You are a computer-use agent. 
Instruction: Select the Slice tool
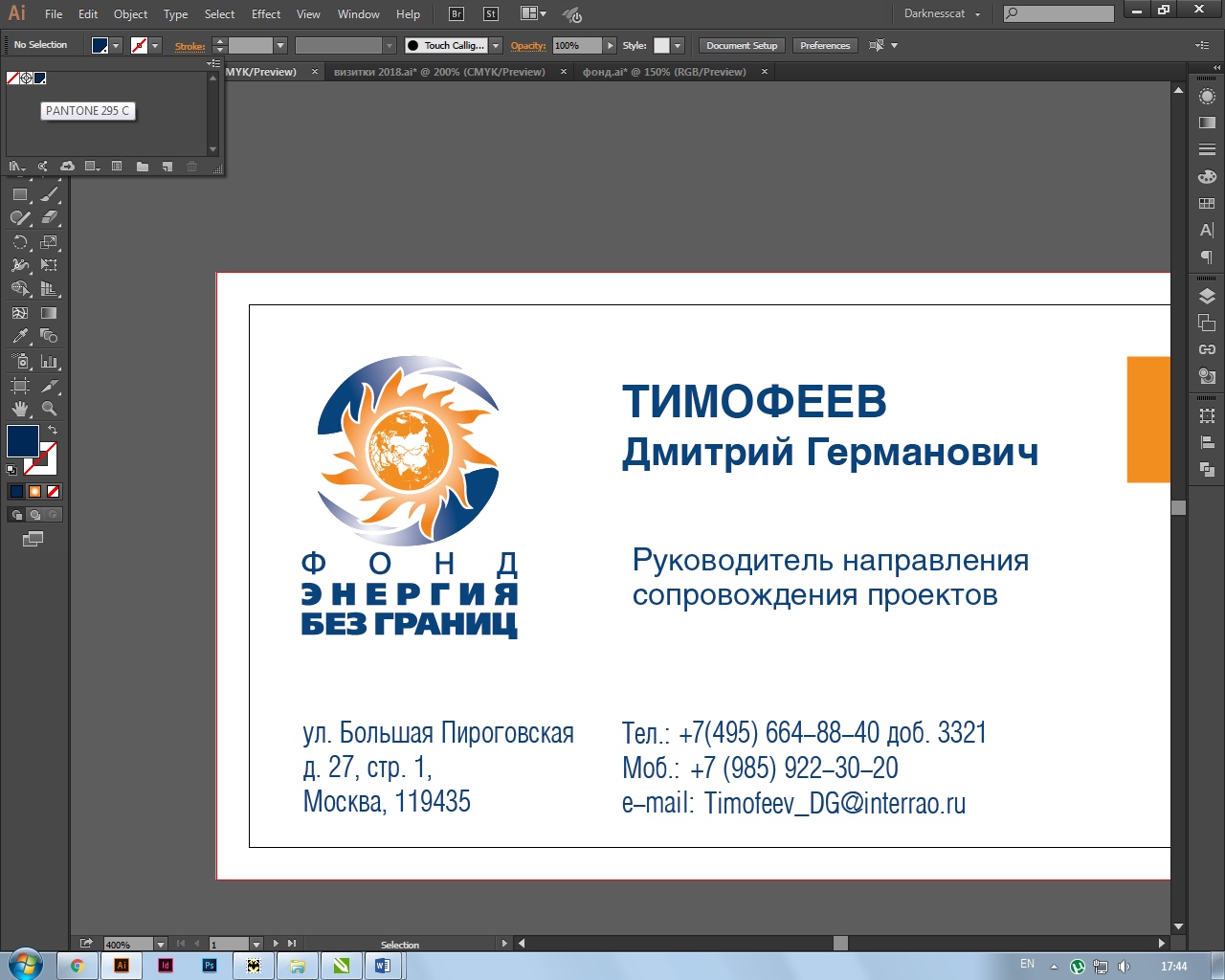click(x=50, y=386)
